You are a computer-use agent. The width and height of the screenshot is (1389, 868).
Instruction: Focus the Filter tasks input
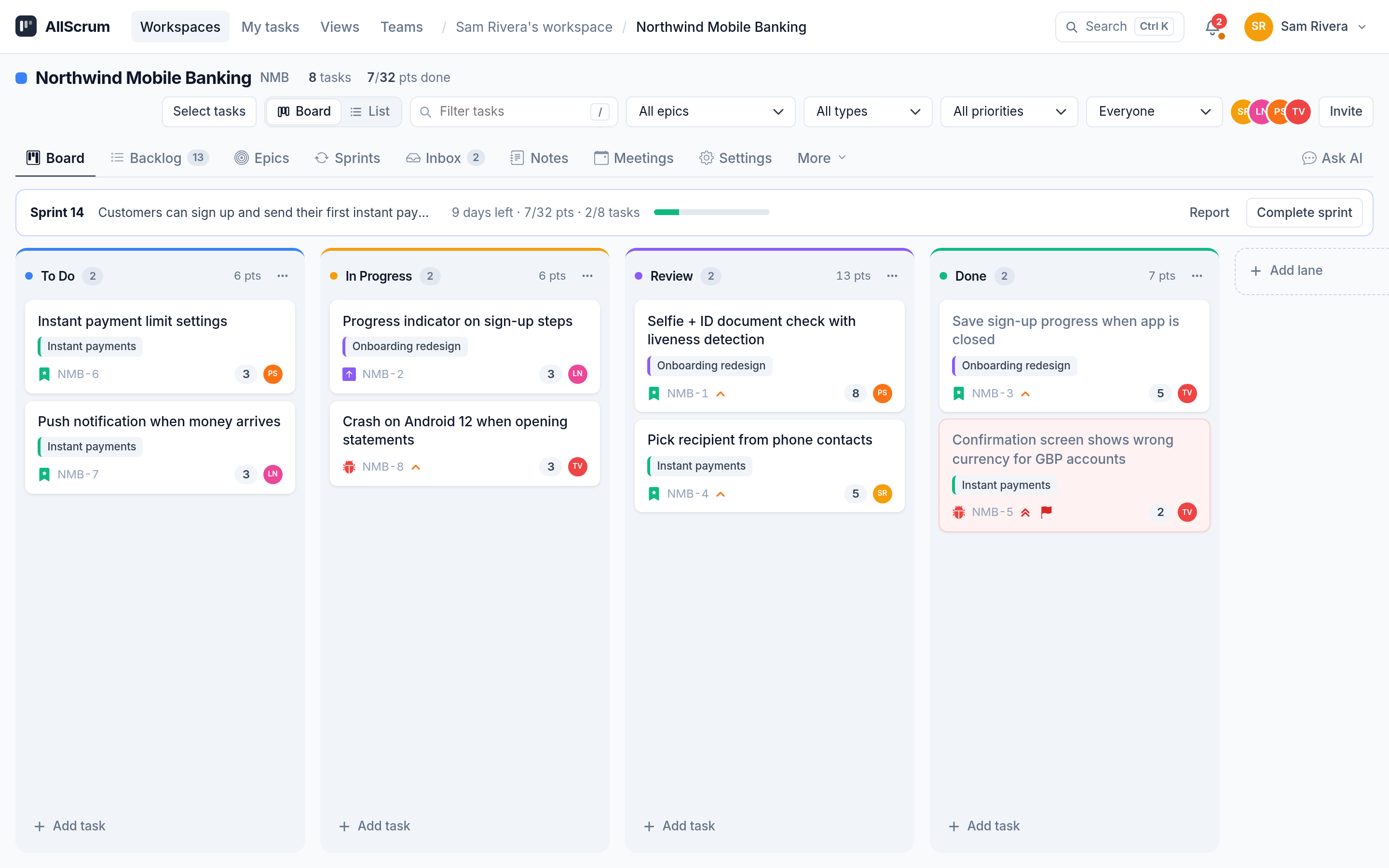pos(514,111)
